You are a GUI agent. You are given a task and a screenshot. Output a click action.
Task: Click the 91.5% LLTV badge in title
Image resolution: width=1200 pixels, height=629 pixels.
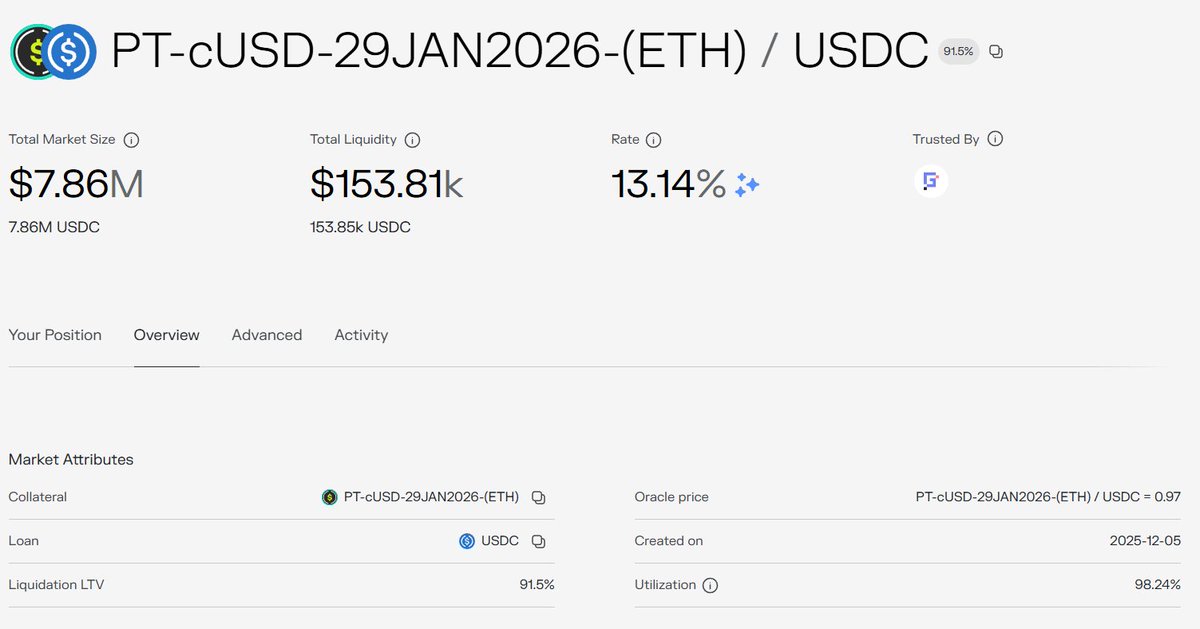tap(958, 51)
